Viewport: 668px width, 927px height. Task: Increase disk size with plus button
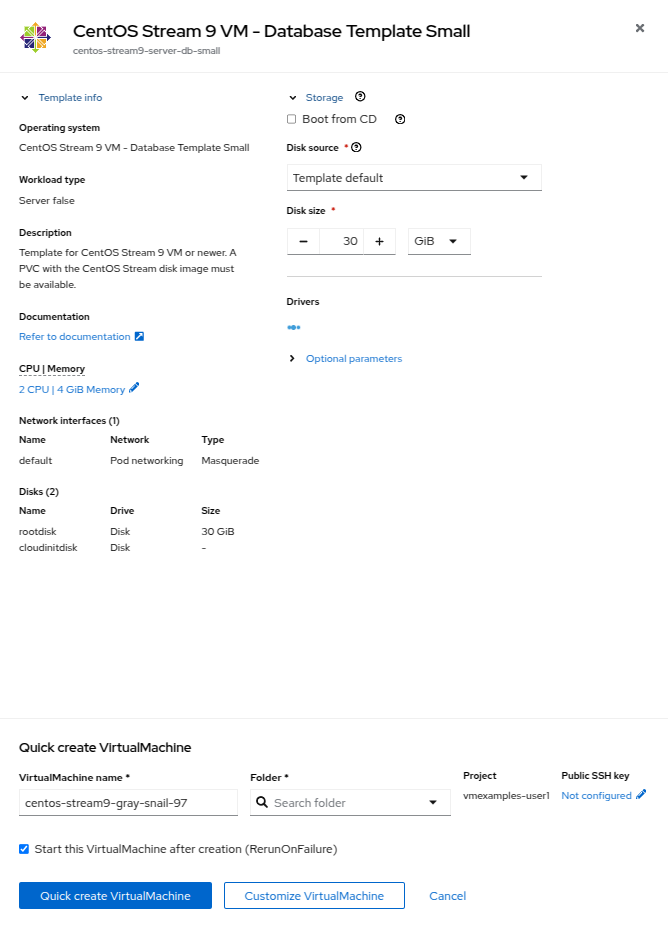click(379, 241)
